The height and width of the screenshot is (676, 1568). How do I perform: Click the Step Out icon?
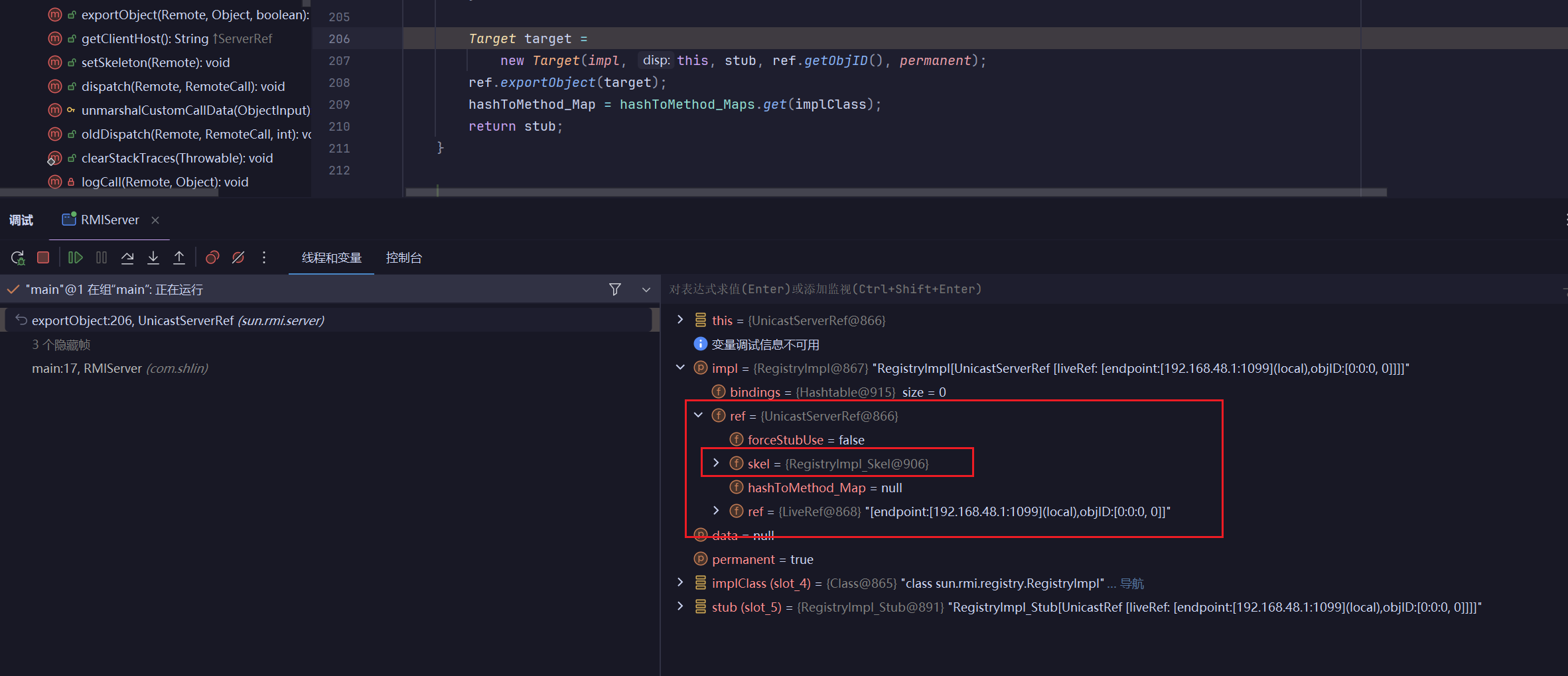[179, 257]
